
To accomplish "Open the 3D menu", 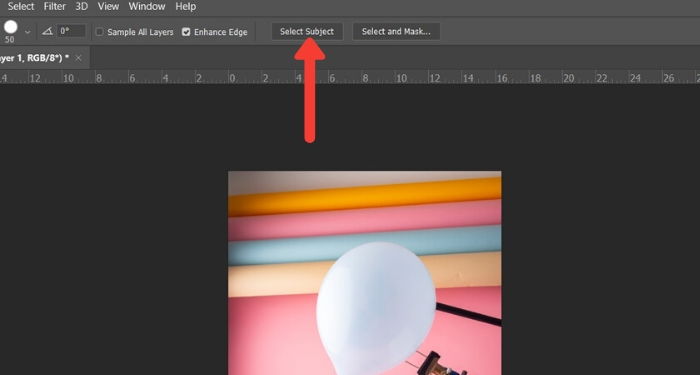I will pos(81,7).
